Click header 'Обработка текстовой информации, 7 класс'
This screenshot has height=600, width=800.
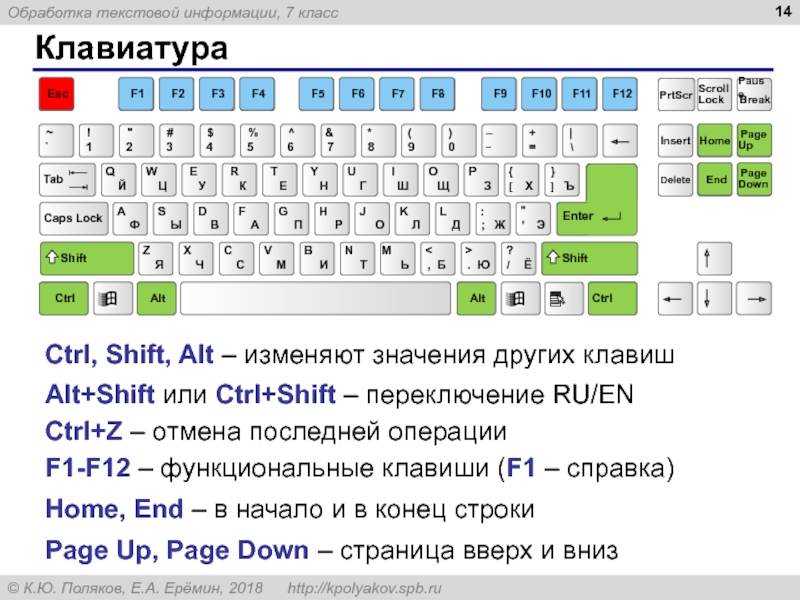click(173, 13)
